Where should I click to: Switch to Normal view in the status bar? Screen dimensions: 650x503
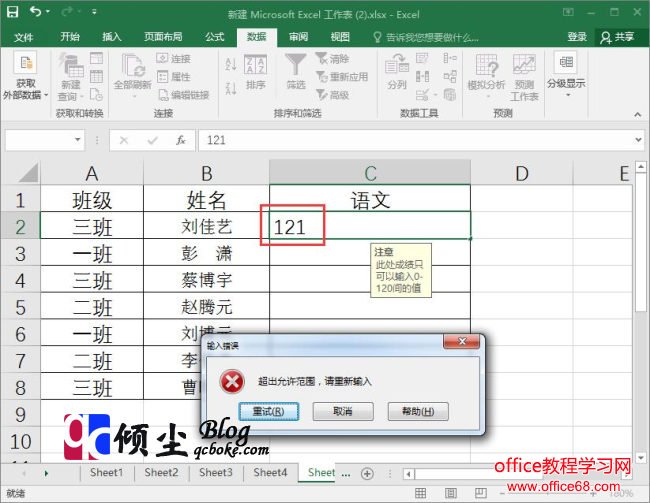tap(420, 493)
